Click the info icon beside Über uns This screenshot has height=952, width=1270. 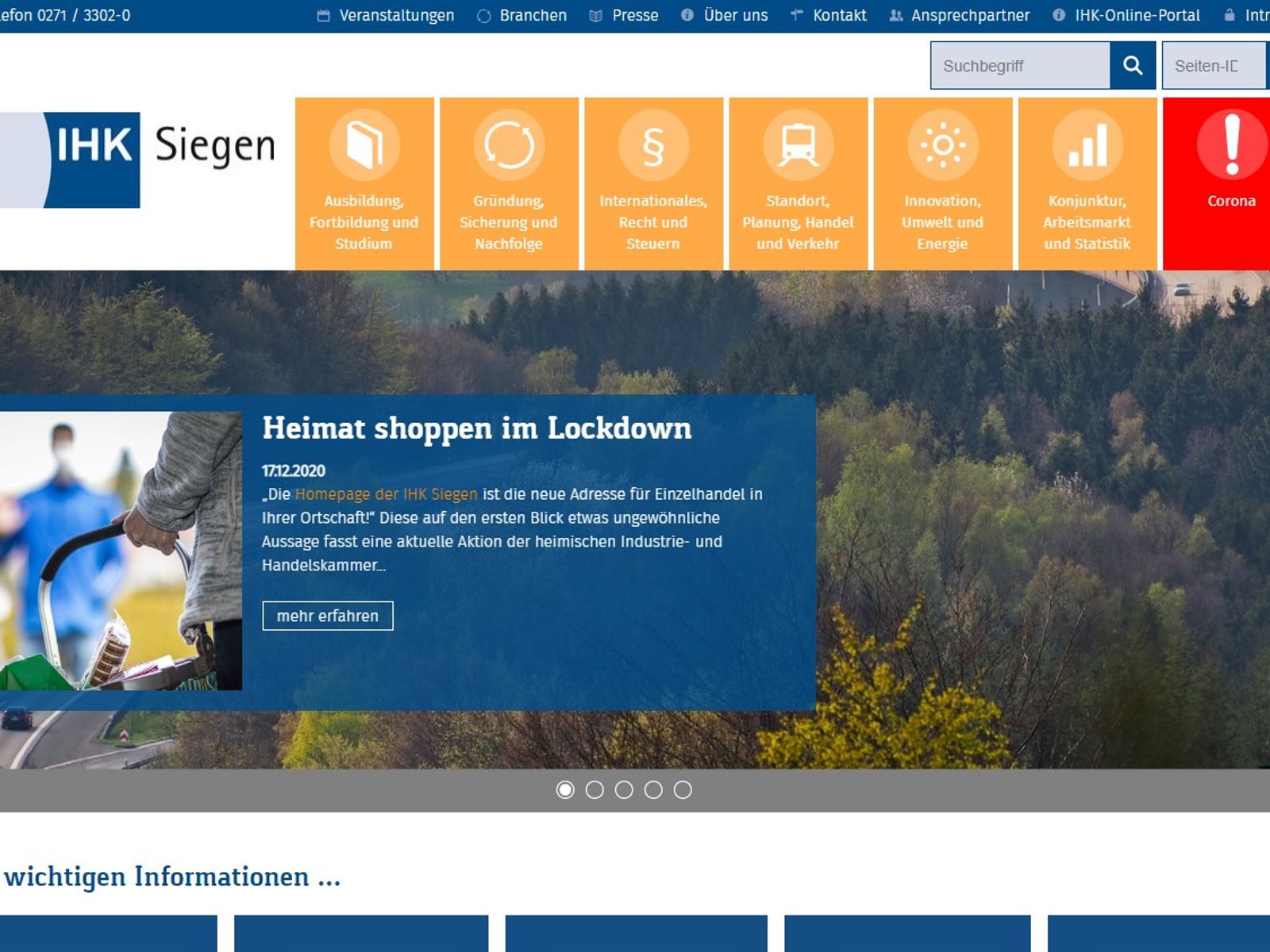687,15
